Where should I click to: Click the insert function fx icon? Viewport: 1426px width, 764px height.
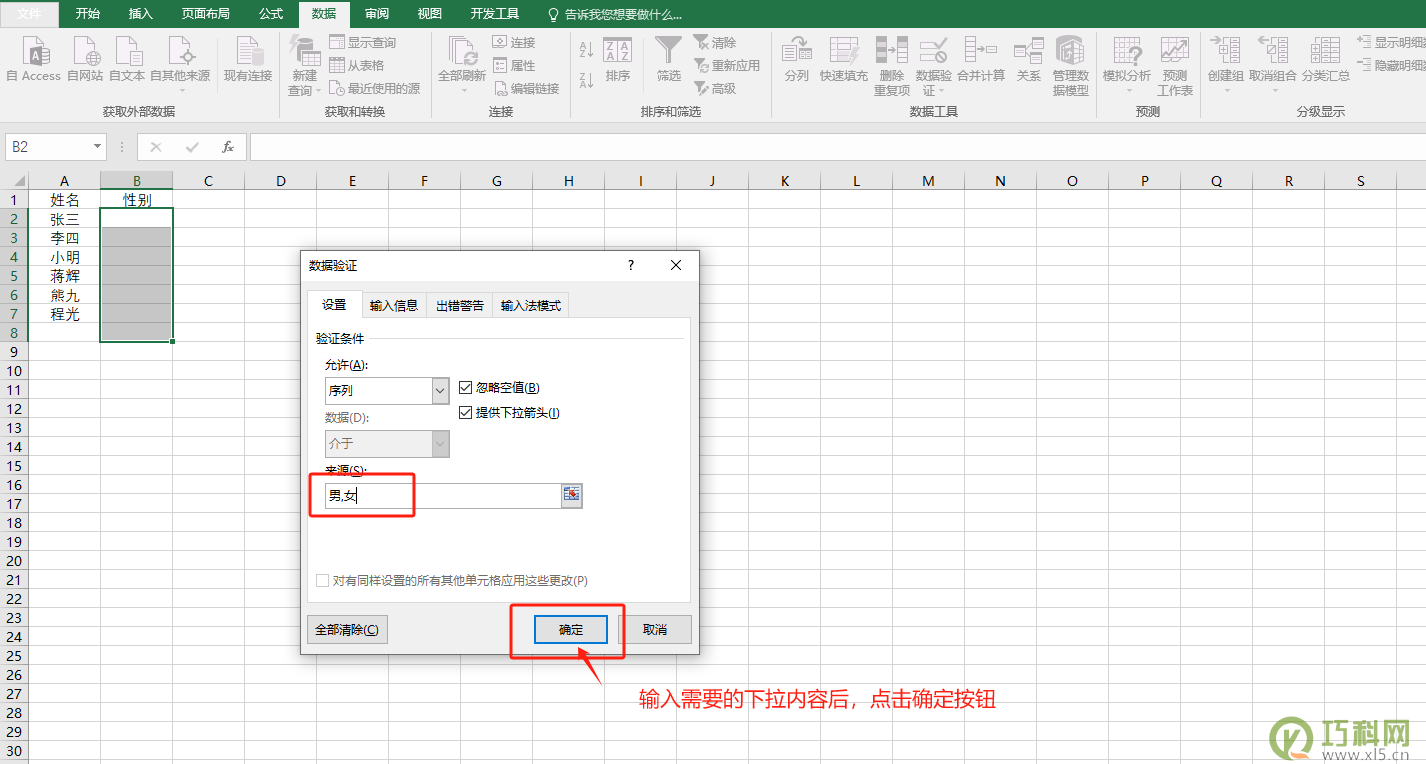tap(228, 147)
